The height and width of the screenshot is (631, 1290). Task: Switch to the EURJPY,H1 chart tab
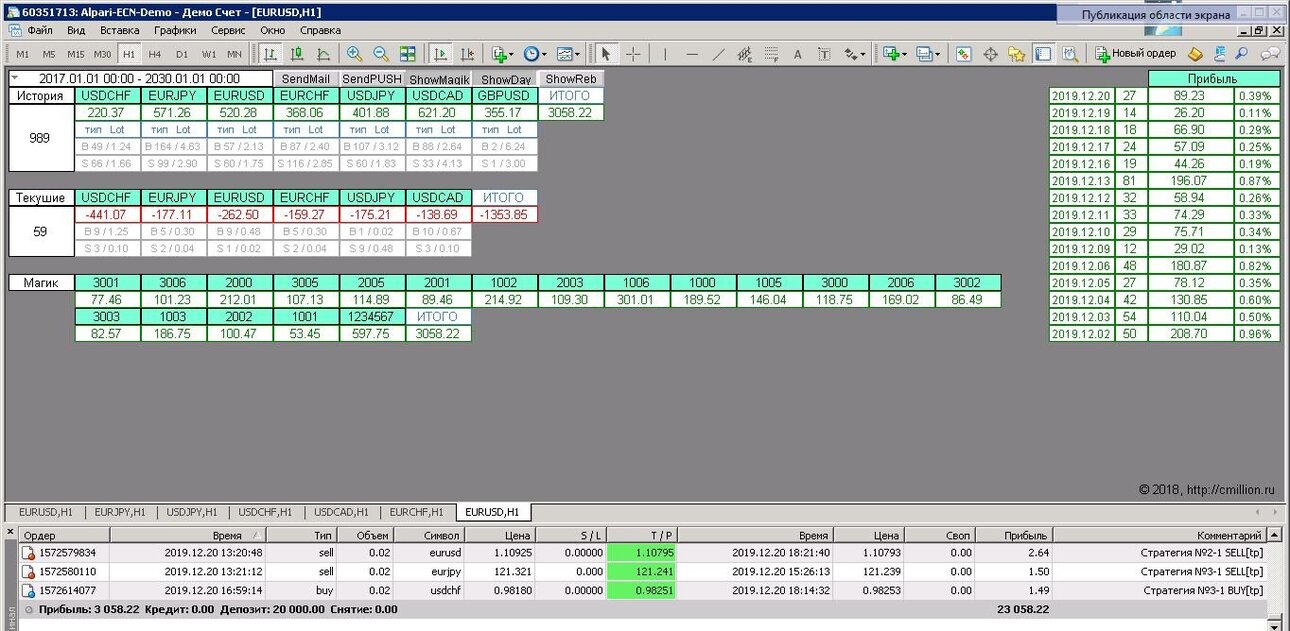tap(120, 512)
